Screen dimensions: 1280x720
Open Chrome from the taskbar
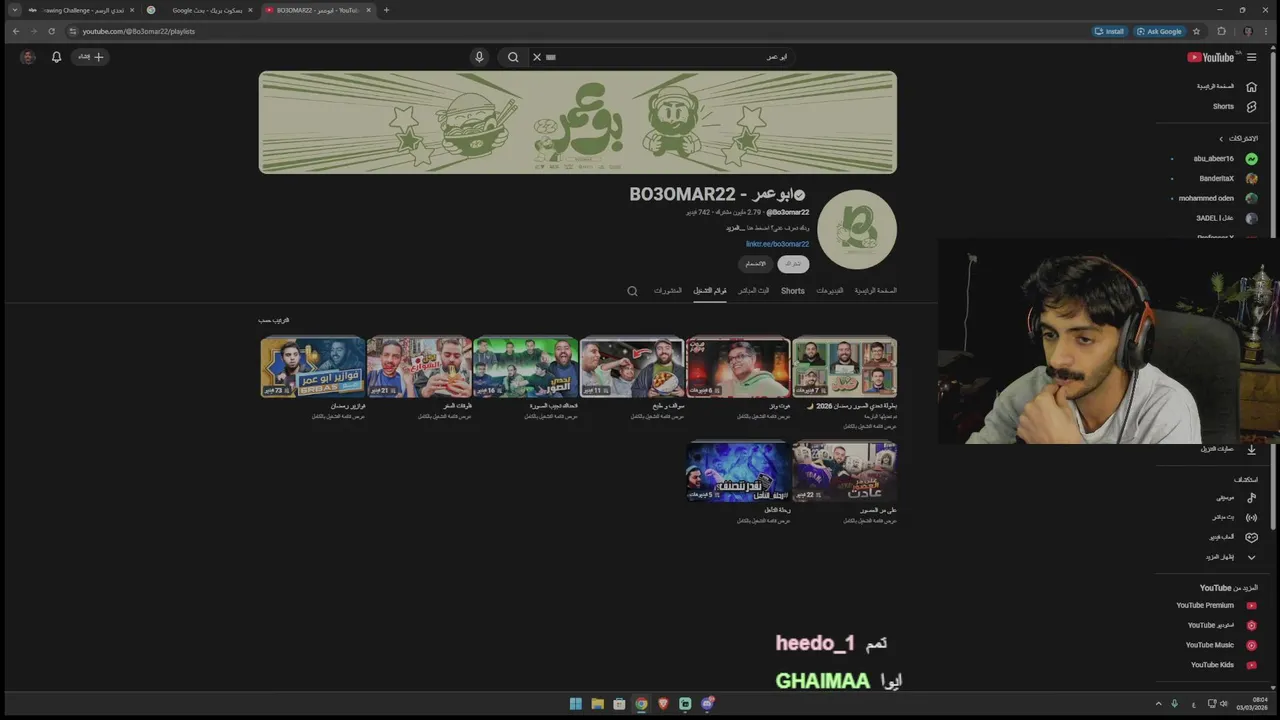point(641,704)
